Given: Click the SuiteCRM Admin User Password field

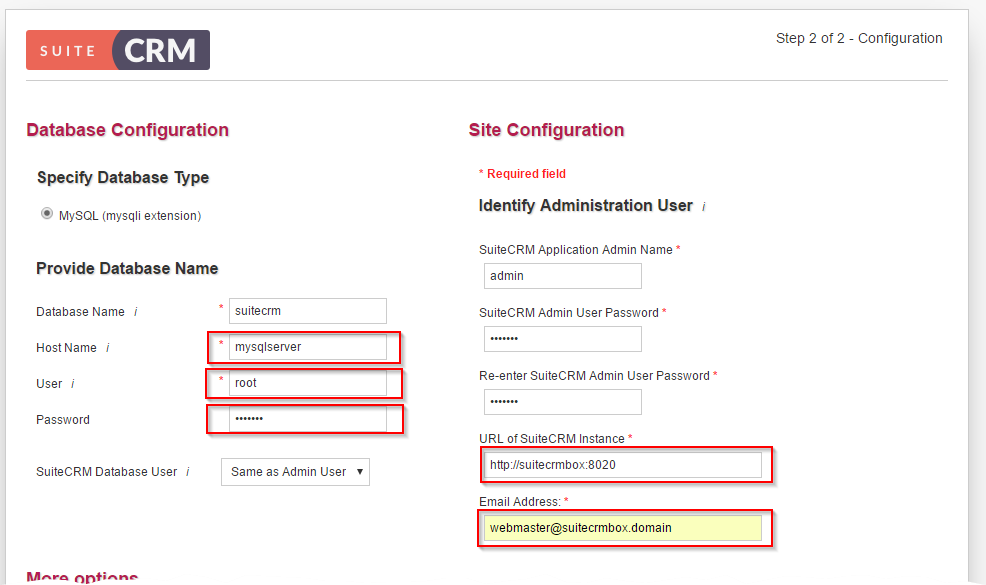Looking at the screenshot, I should click(x=562, y=338).
